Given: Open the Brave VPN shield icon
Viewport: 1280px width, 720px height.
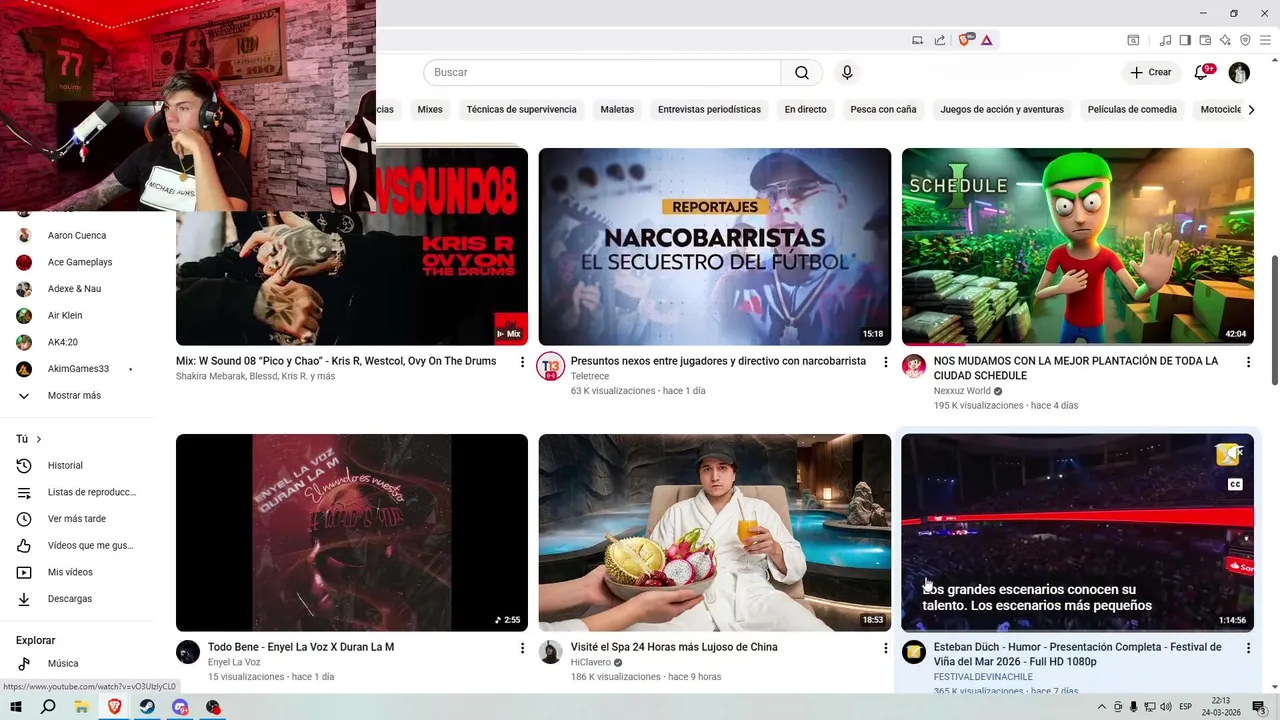Looking at the screenshot, I should pyautogui.click(x=1245, y=40).
